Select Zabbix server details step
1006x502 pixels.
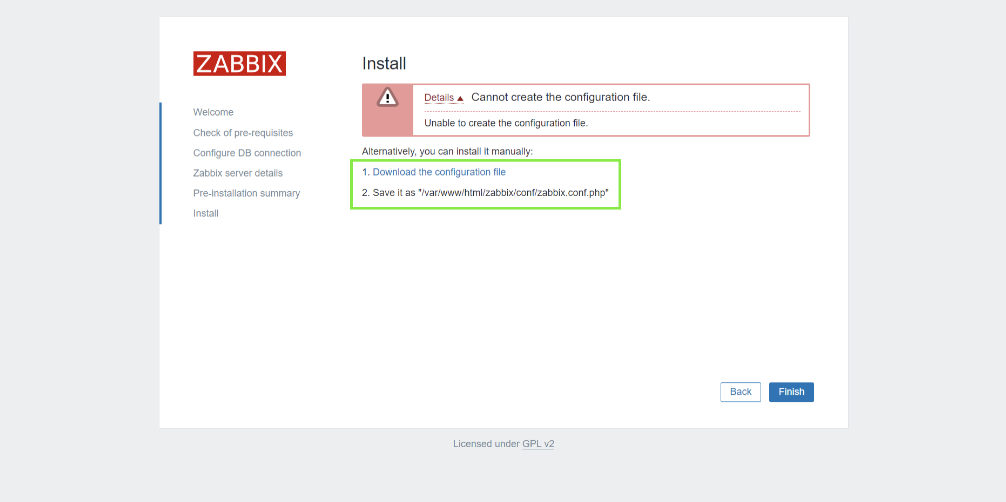[238, 173]
